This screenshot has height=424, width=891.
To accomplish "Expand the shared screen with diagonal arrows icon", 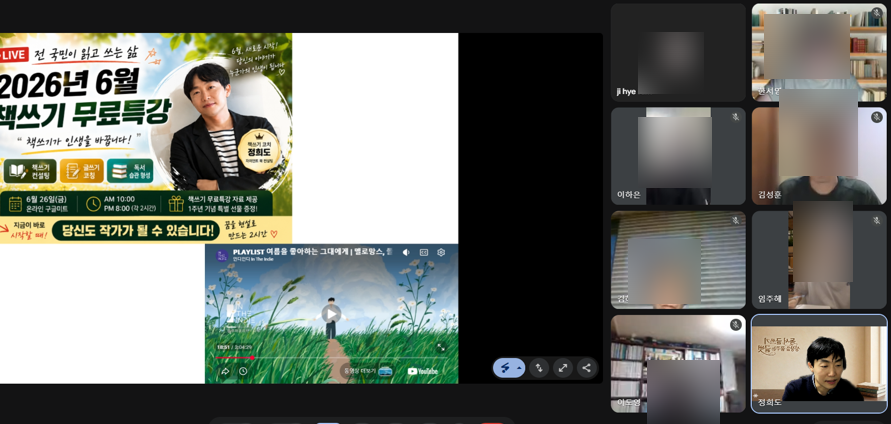I will [x=563, y=368].
